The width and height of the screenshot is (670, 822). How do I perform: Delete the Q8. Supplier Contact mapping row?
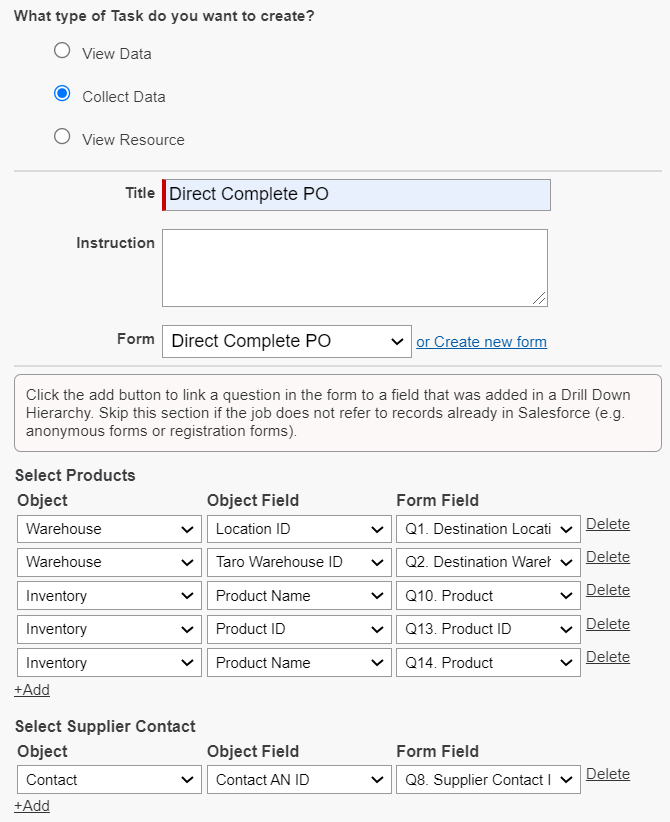pos(608,774)
